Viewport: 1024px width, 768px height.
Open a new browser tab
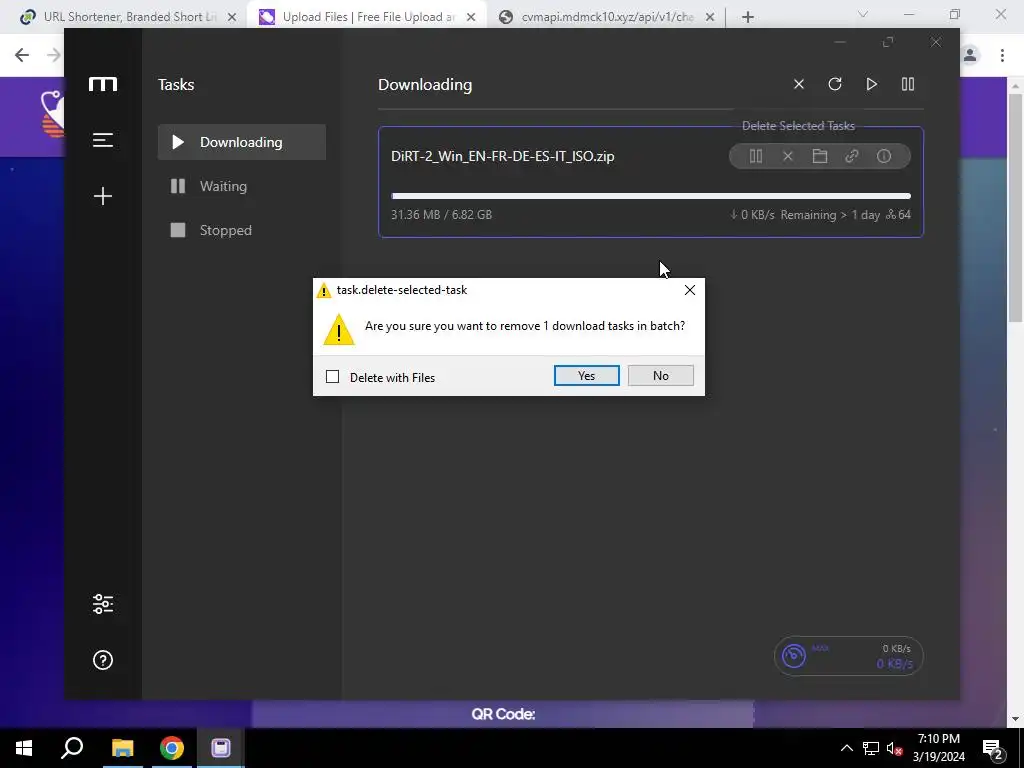pyautogui.click(x=748, y=17)
